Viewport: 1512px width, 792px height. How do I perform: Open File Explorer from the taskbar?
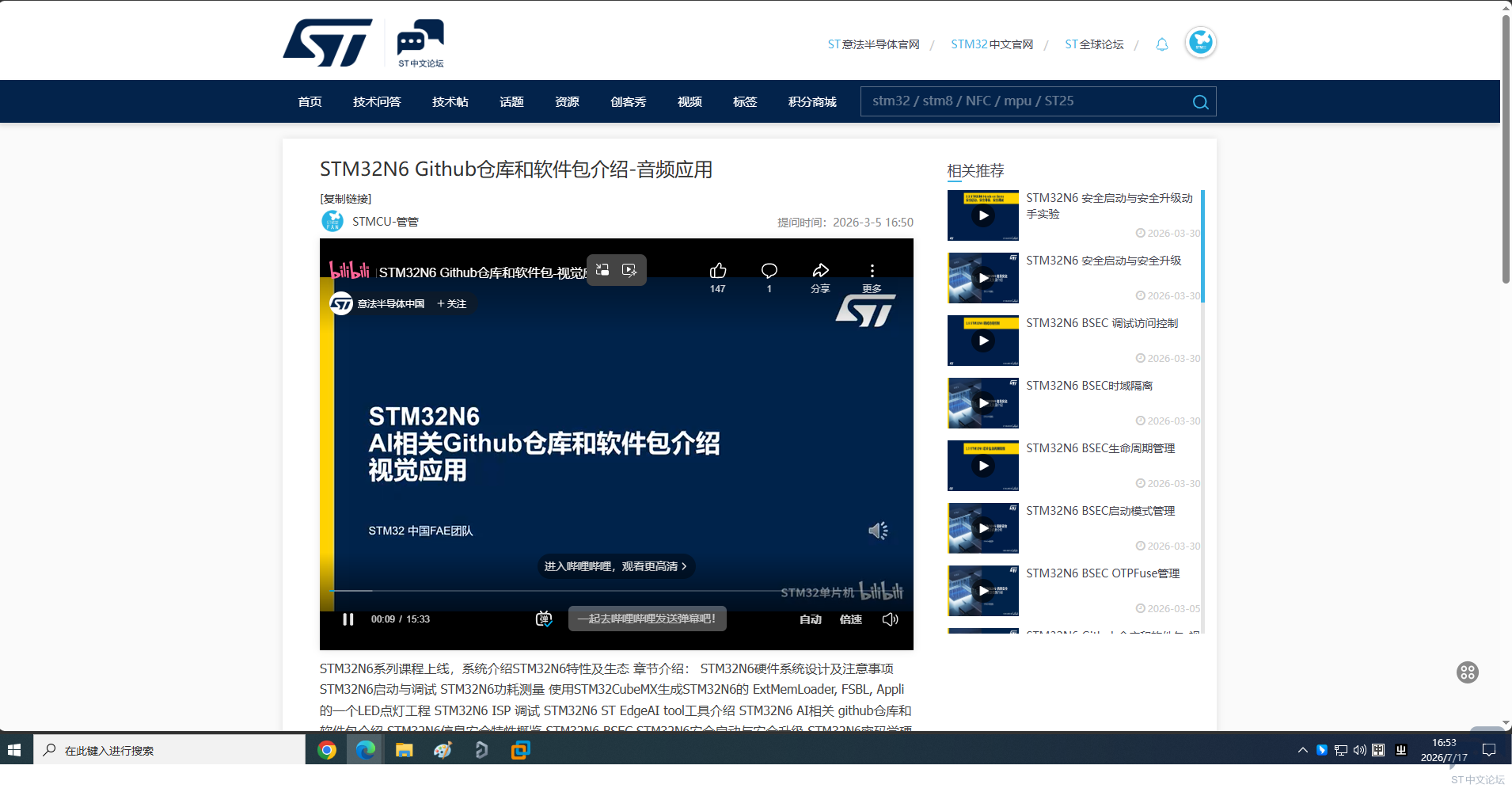pyautogui.click(x=404, y=750)
